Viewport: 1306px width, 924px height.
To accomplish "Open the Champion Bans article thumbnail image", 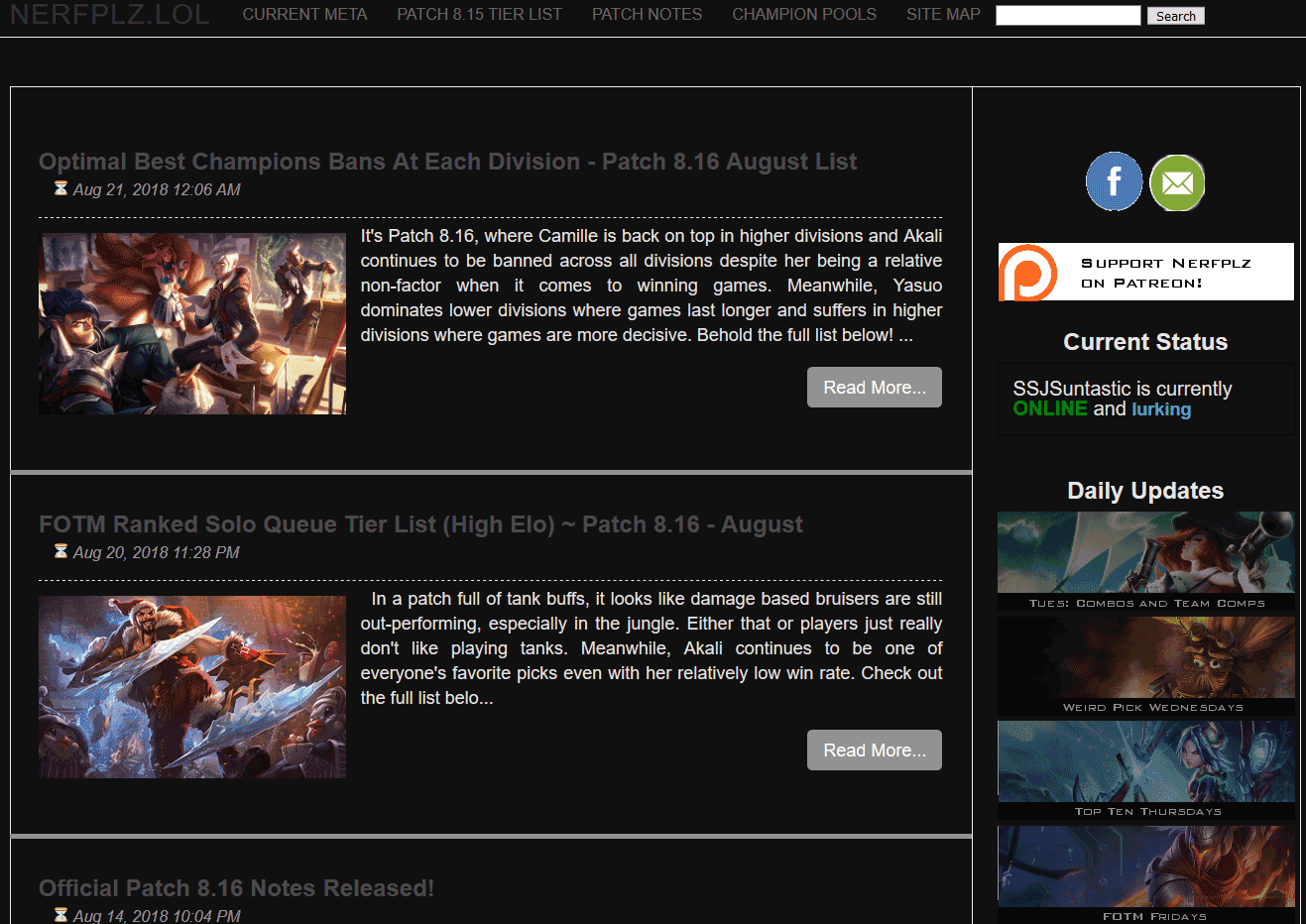I will (192, 324).
